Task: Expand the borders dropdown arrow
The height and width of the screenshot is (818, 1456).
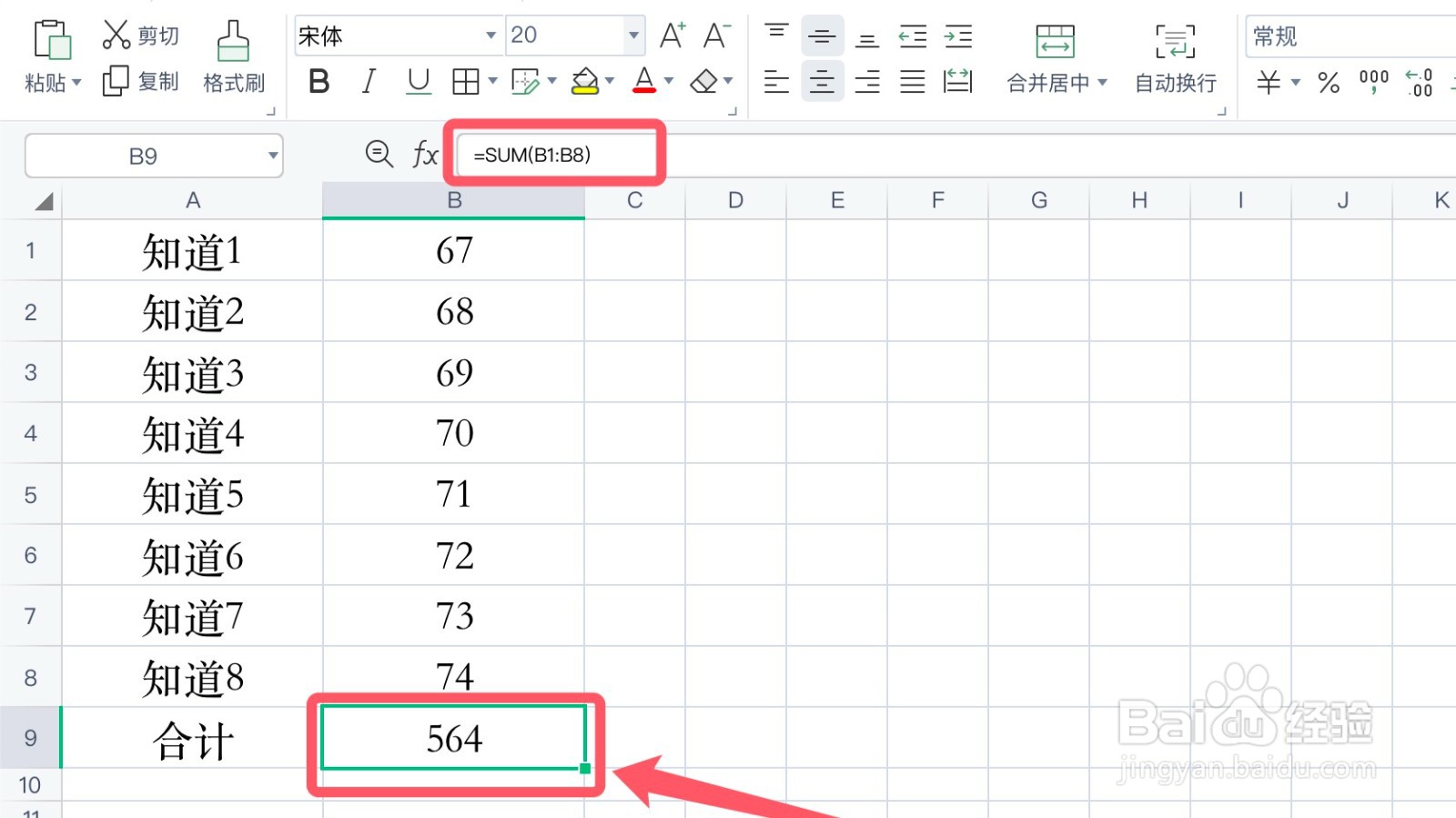Action: point(493,81)
